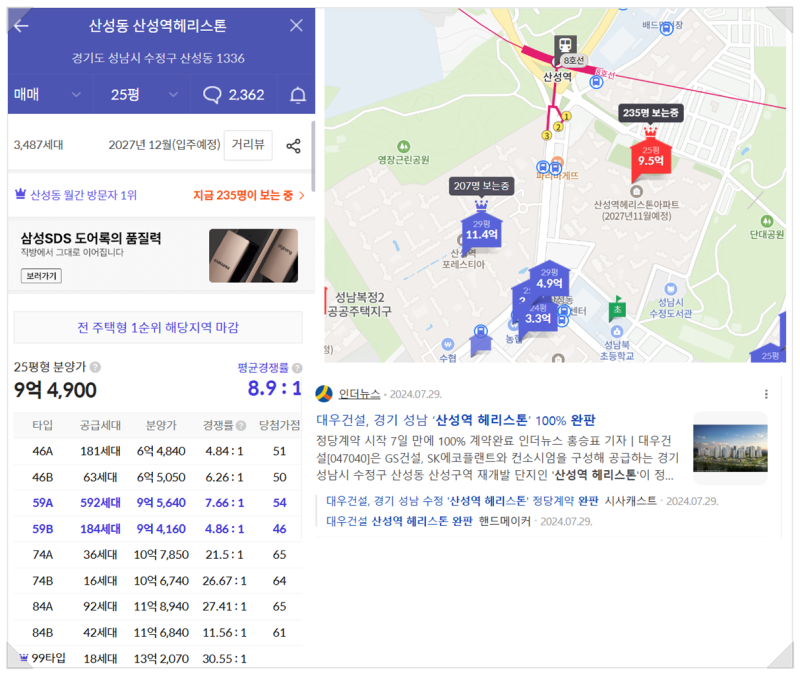The height and width of the screenshot is (675, 800).
Task: Select the 84B type row
Action: click(x=158, y=633)
